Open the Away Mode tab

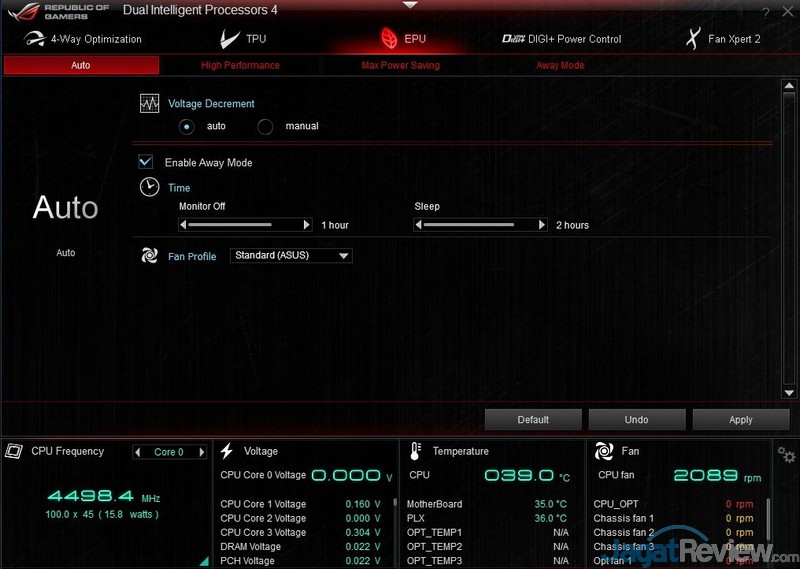pyautogui.click(x=560, y=65)
